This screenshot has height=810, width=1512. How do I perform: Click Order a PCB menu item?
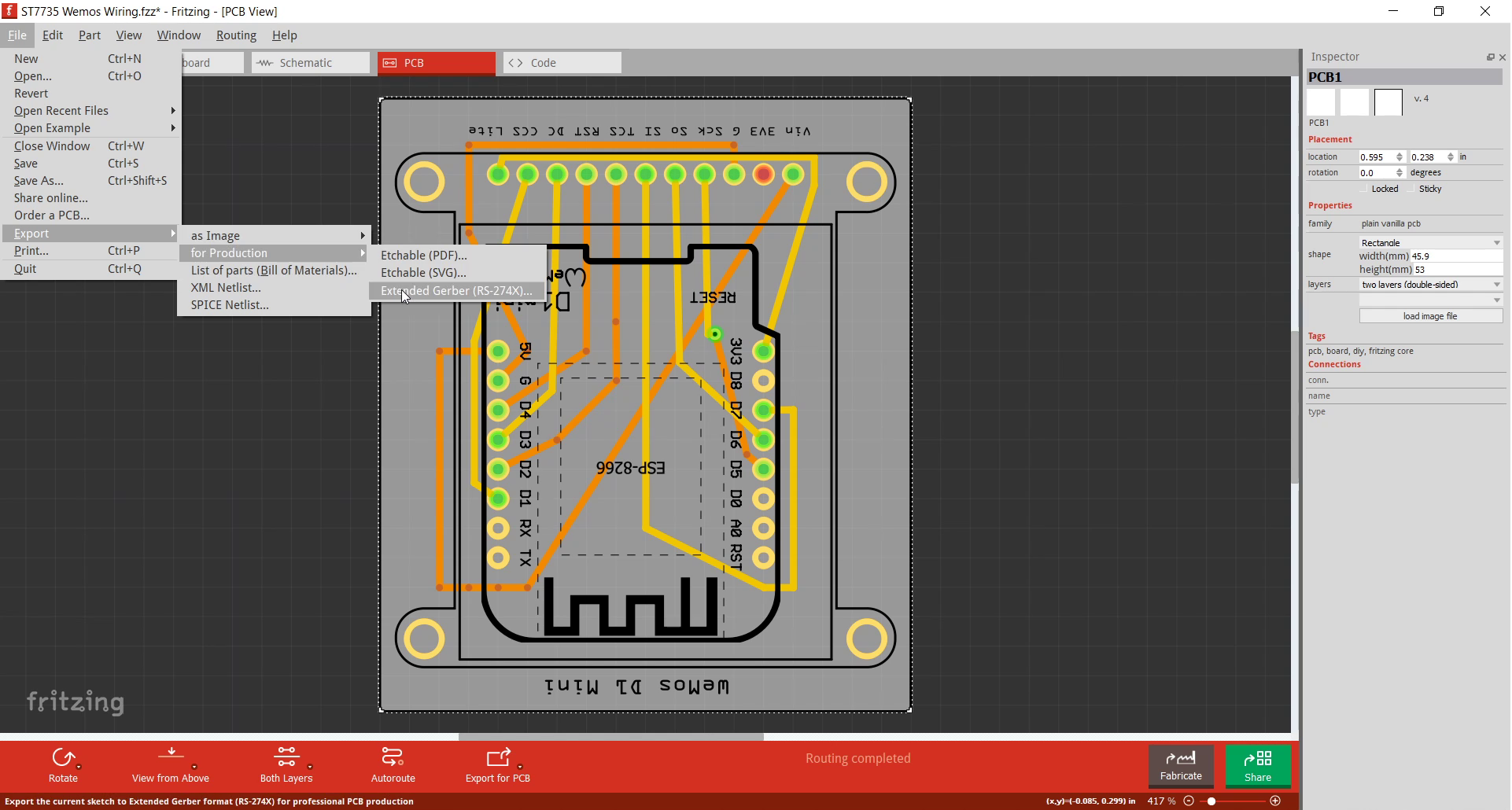[x=91, y=215]
